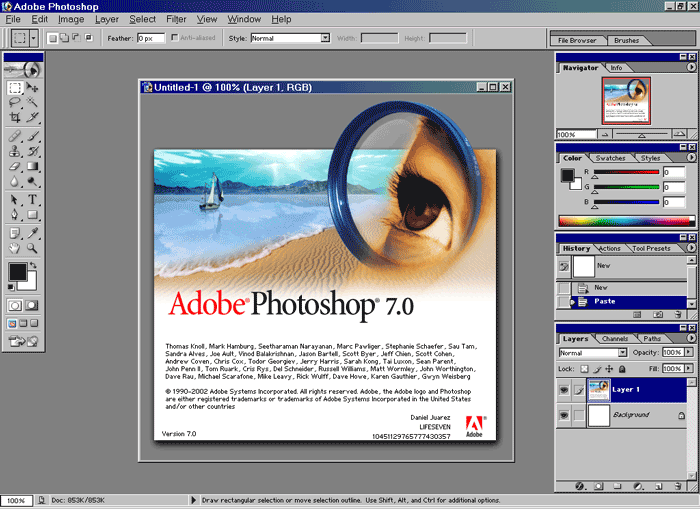Hide Layer 1 using its eye icon
The height and width of the screenshot is (509, 700).
564,390
